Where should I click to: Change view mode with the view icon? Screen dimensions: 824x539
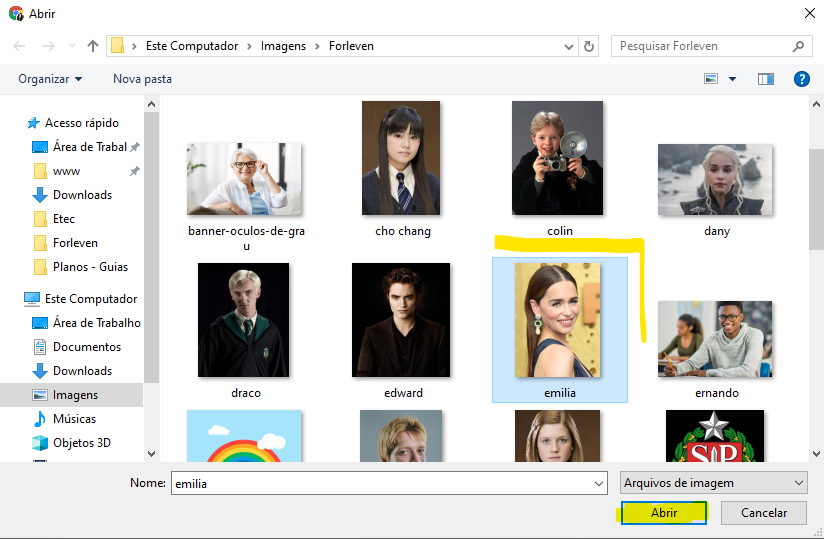click(x=711, y=79)
